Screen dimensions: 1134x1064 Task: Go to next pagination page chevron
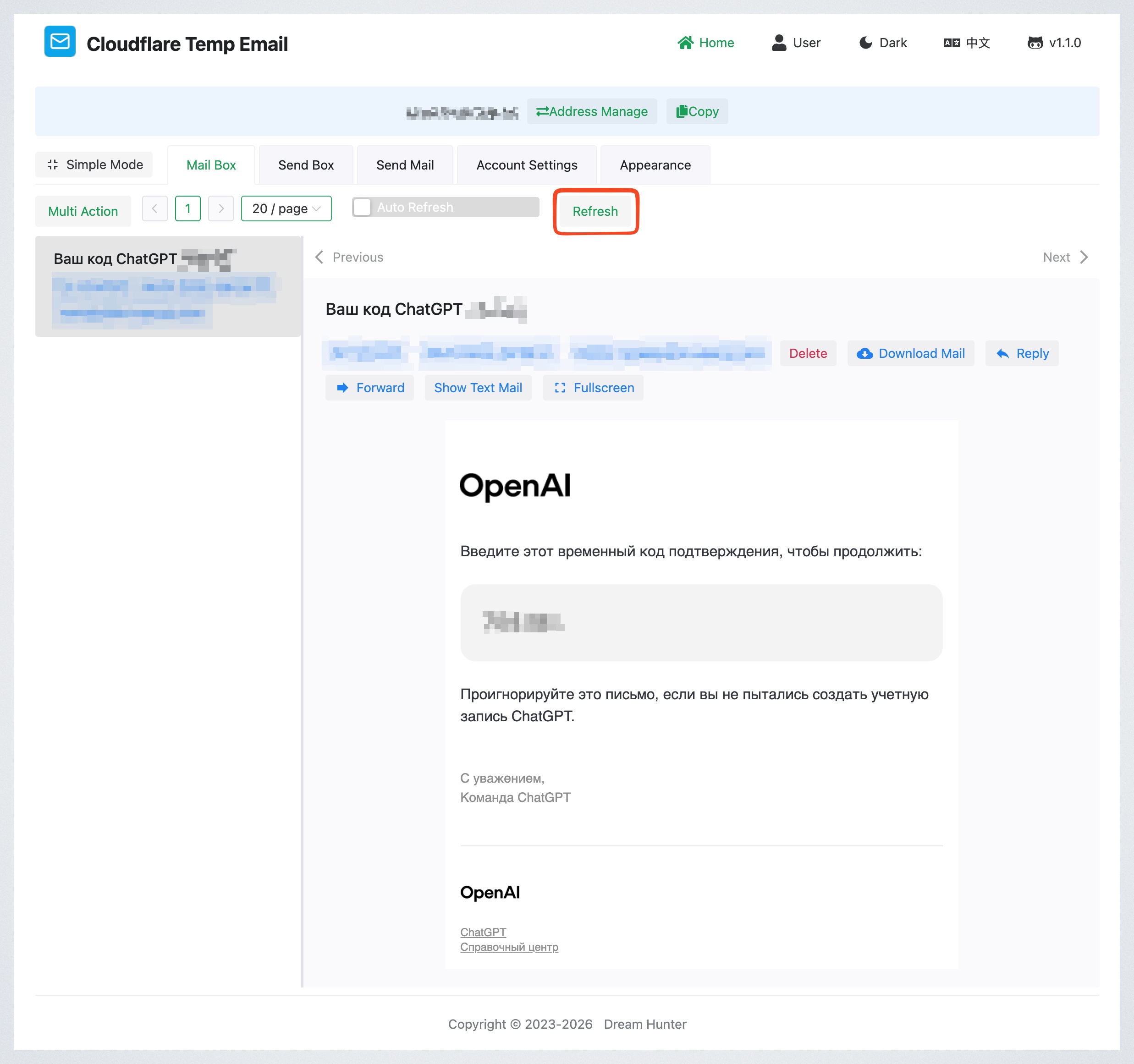[221, 208]
